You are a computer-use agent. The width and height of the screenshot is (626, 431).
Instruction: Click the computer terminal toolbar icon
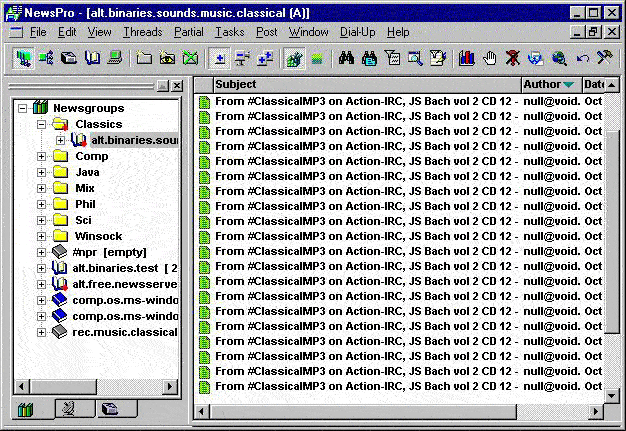(x=115, y=59)
